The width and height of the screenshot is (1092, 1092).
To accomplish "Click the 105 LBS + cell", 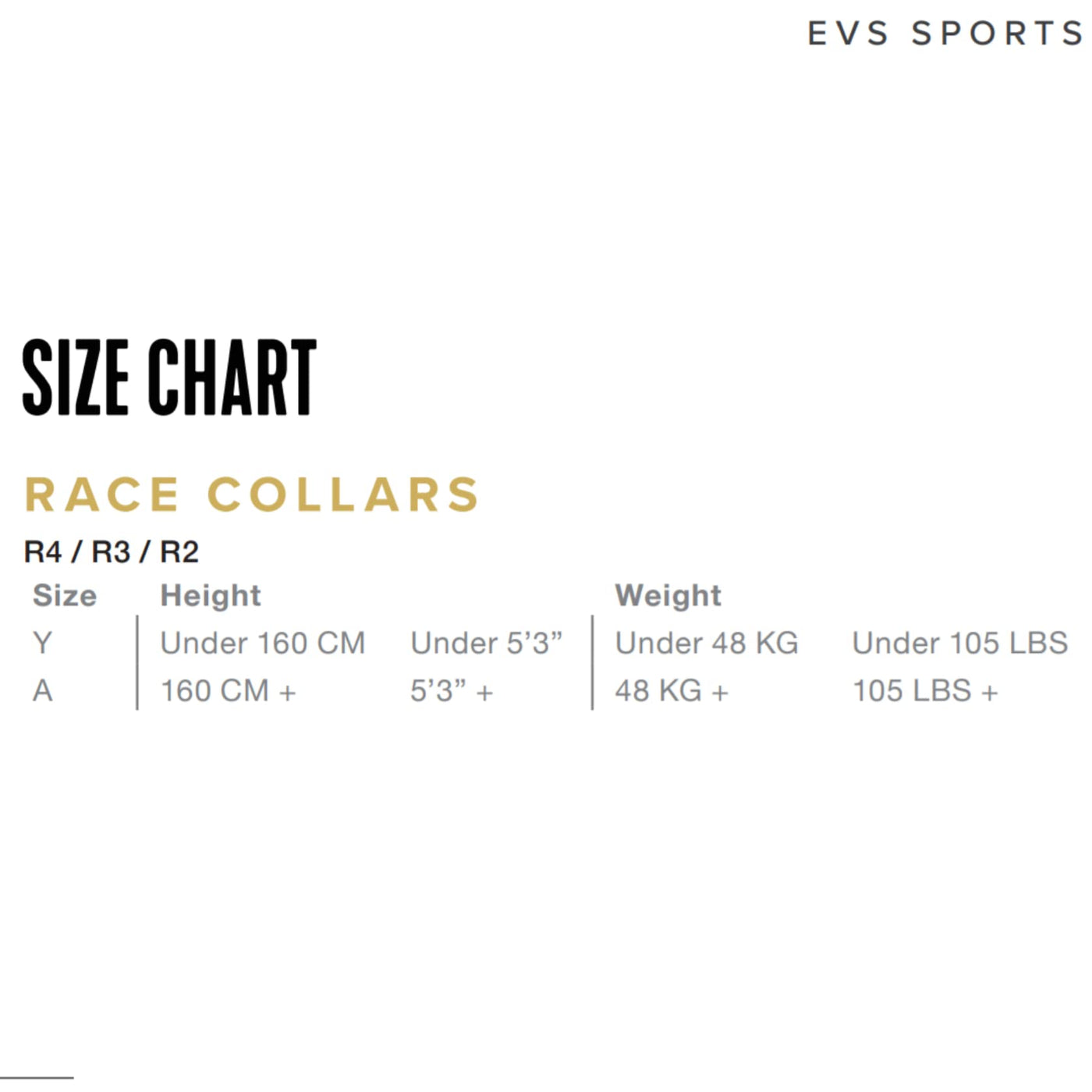I will coord(925,691).
